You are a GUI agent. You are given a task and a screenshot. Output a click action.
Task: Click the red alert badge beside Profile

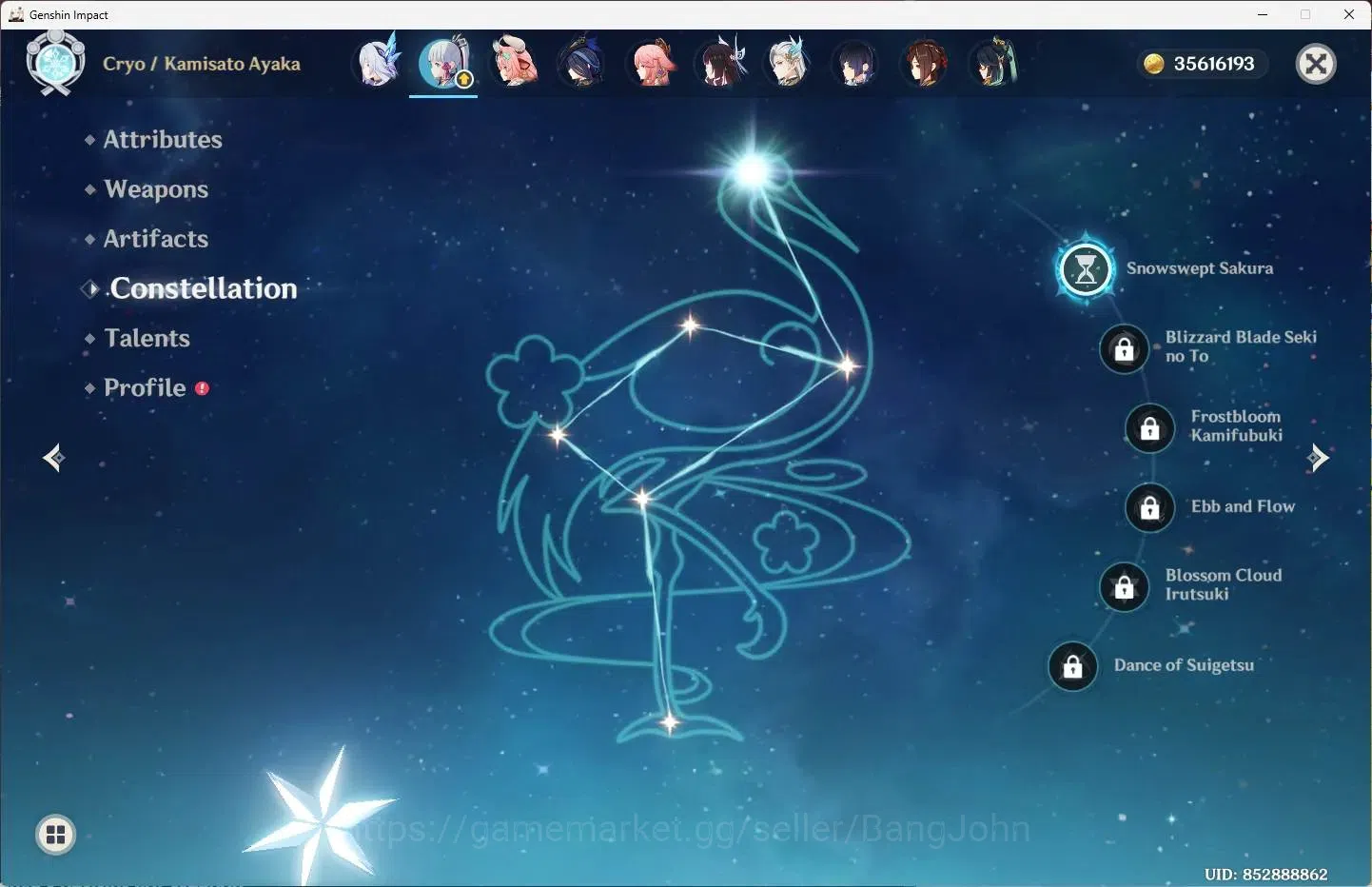point(202,388)
